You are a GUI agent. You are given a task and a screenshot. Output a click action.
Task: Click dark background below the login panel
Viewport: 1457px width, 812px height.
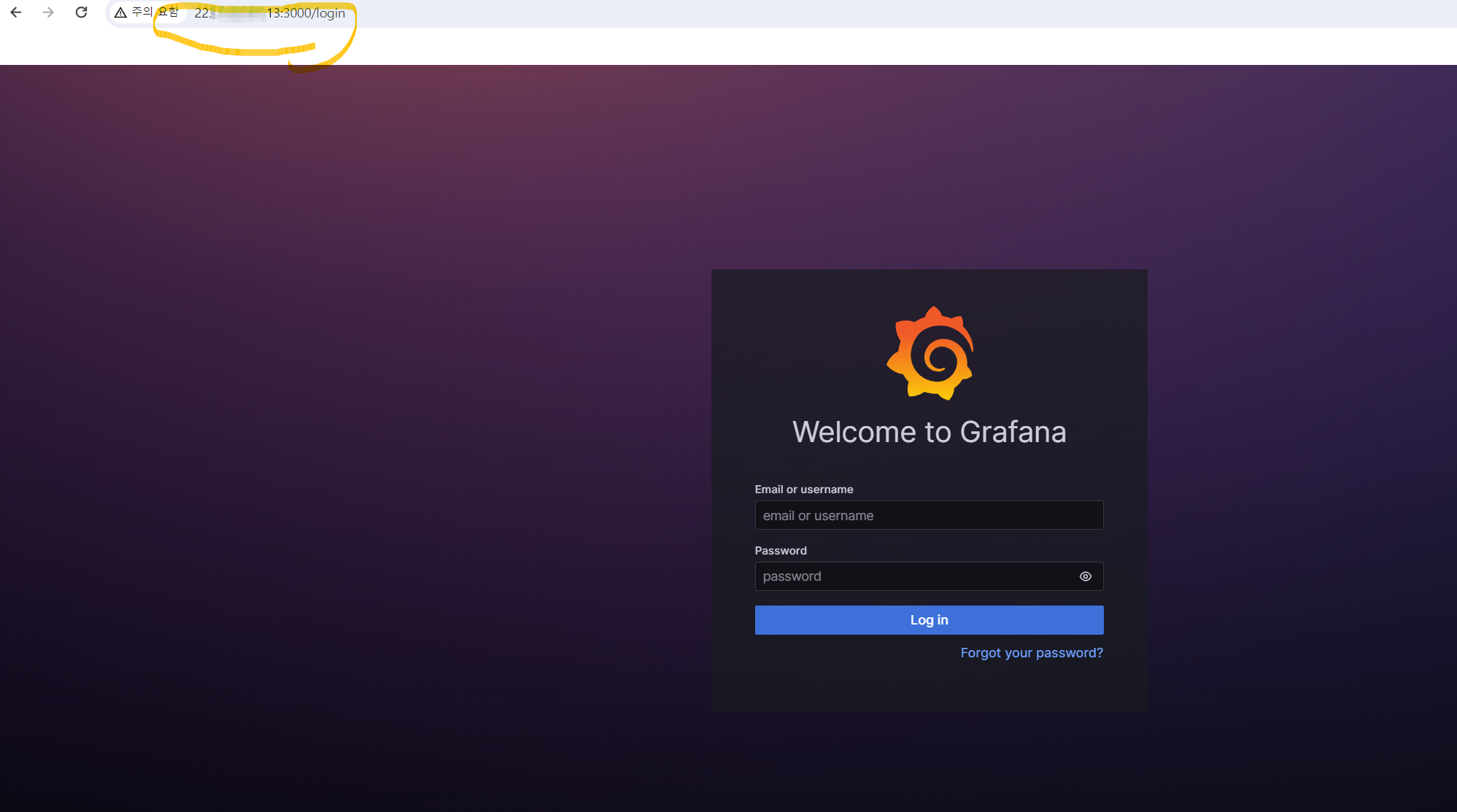click(x=929, y=762)
